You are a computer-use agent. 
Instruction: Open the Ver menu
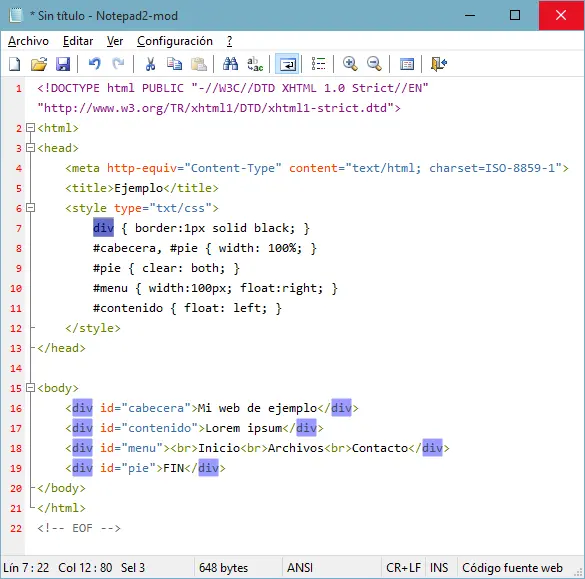pyautogui.click(x=115, y=41)
